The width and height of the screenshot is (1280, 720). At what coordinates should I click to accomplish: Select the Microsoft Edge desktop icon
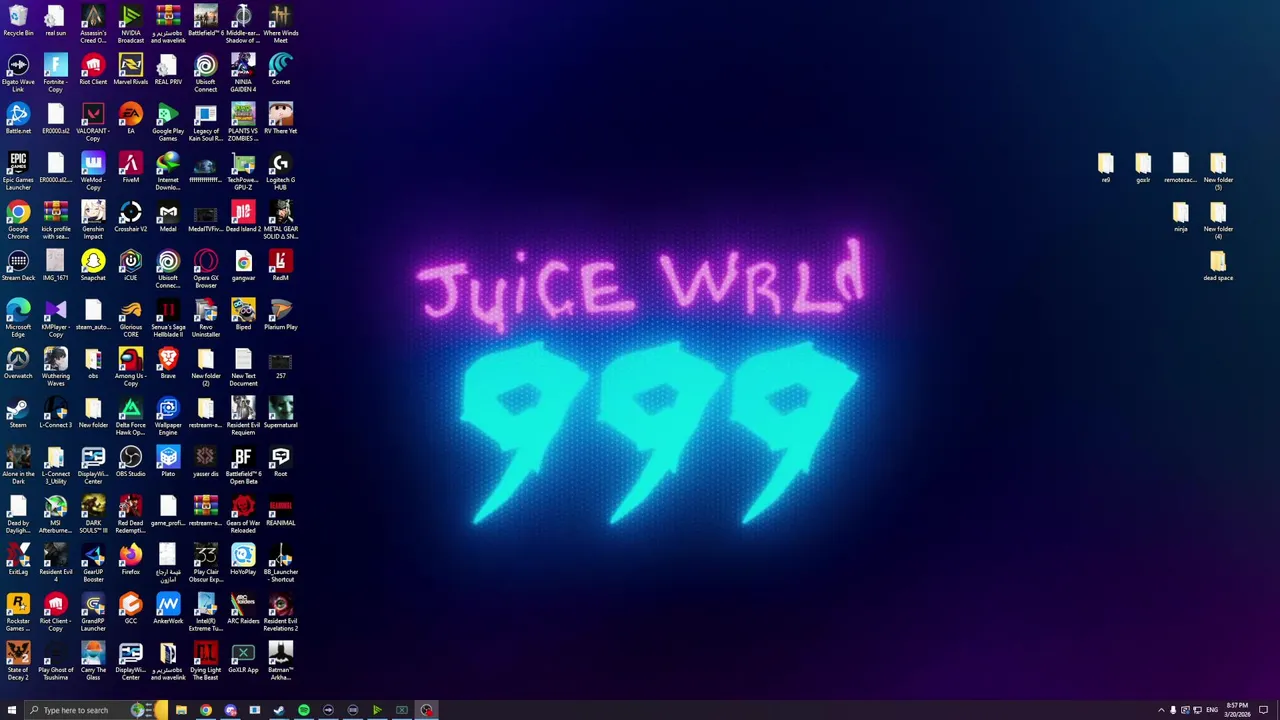click(x=18, y=318)
